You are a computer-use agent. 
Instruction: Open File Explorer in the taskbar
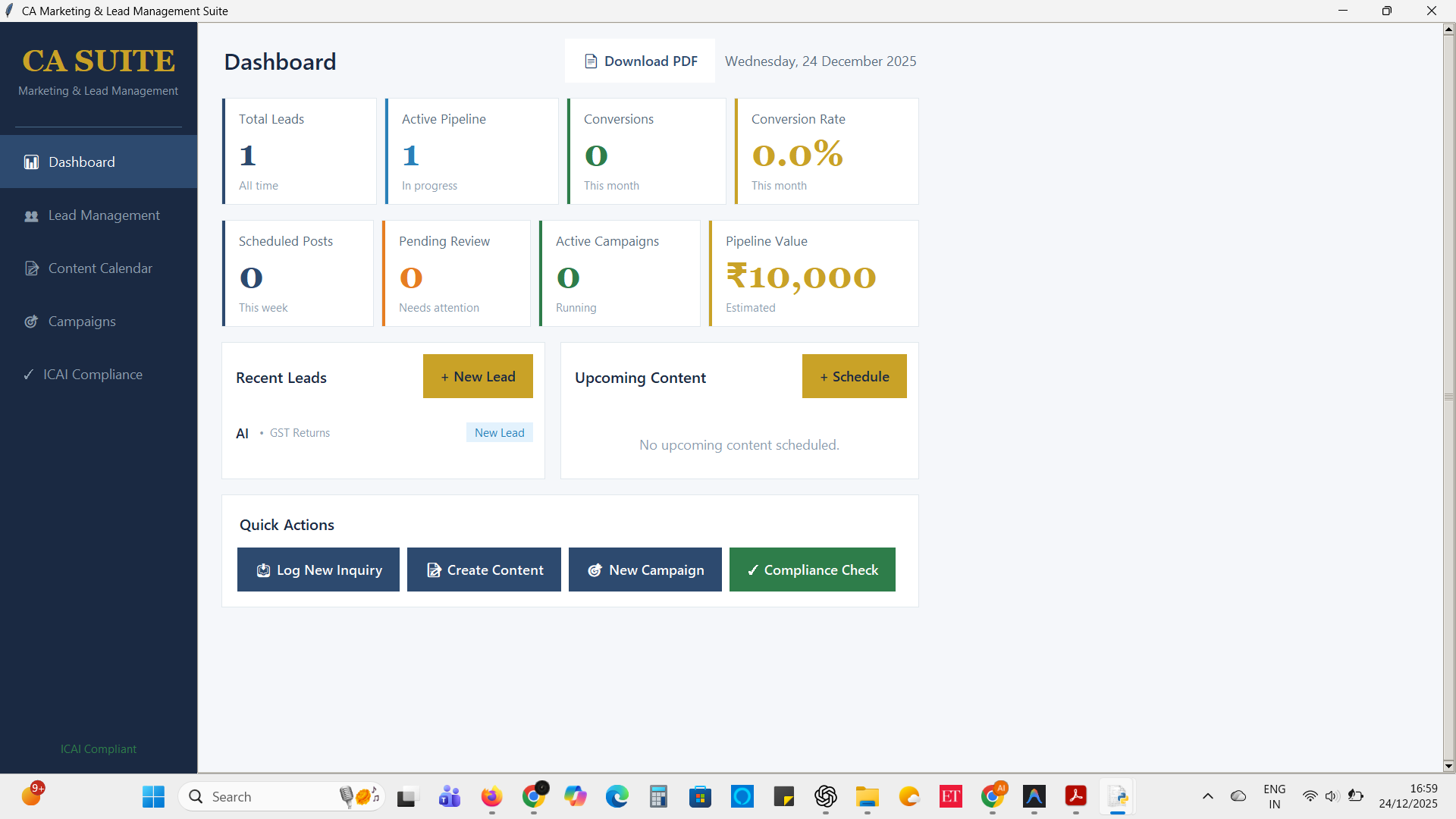tap(867, 796)
